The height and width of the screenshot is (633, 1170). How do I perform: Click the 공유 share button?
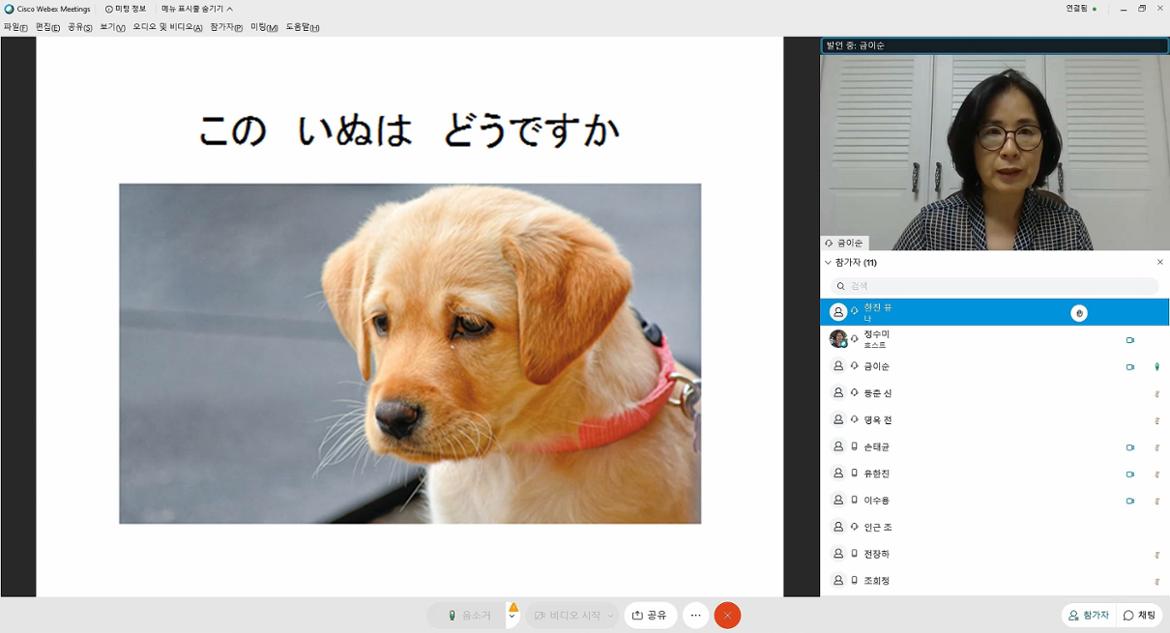[650, 616]
